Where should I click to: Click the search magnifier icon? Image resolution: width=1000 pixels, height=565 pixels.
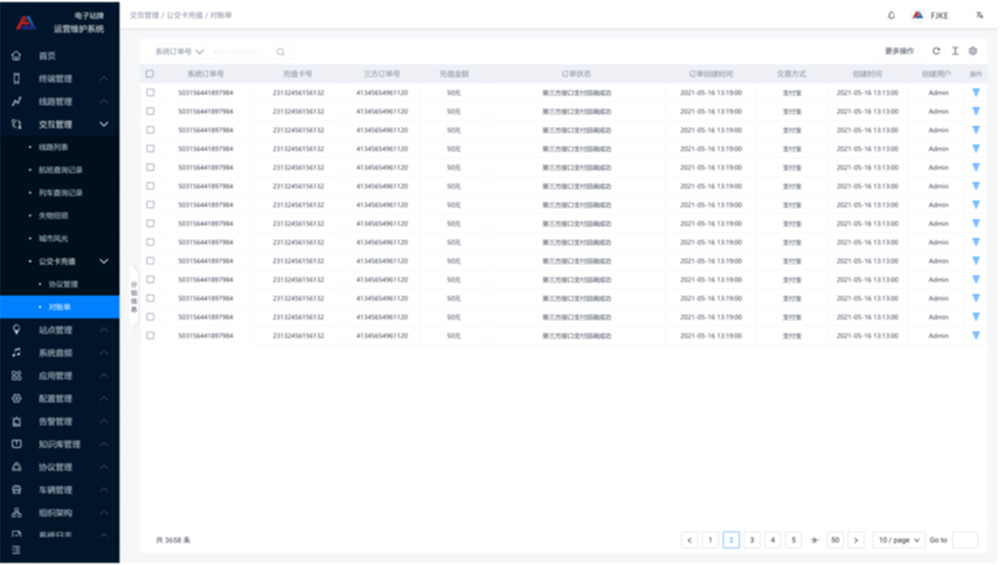tap(281, 52)
